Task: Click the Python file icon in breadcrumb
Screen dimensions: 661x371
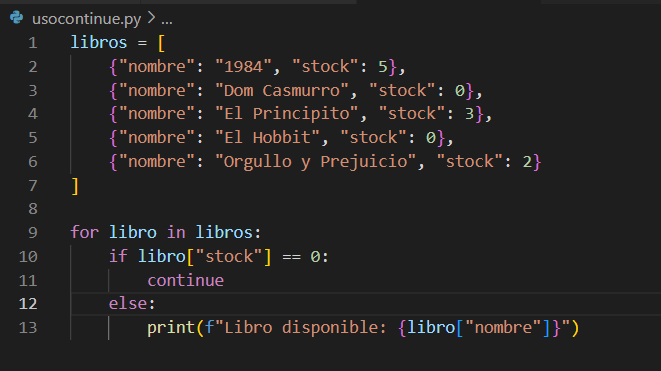Action: [17, 18]
